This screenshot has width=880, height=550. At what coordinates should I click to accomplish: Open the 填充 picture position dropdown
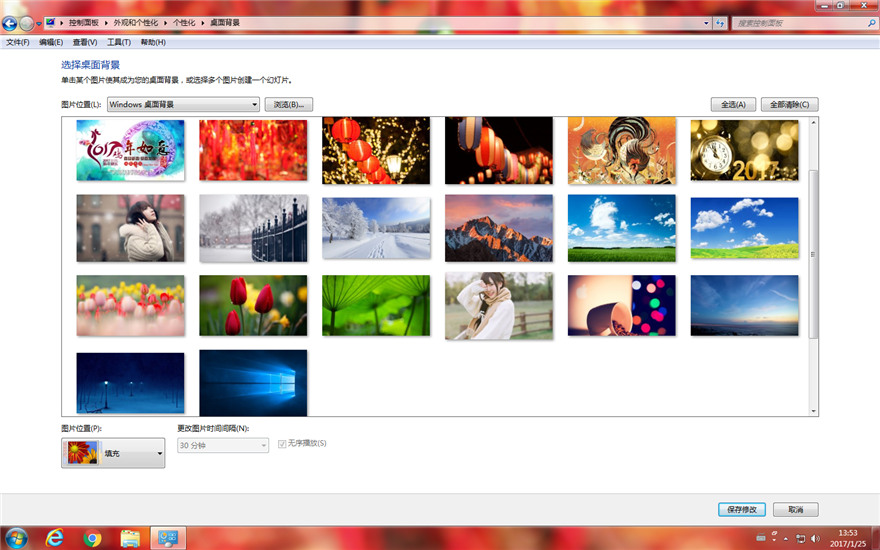[x=113, y=453]
